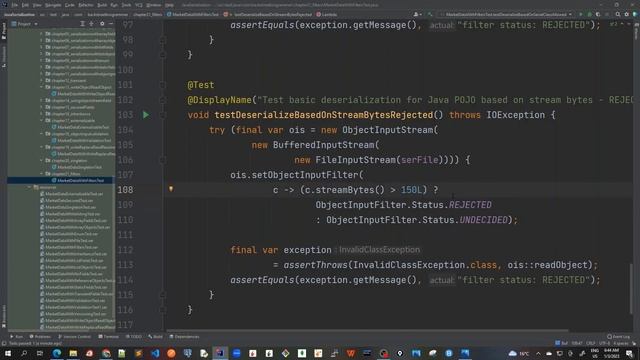Open File Explorer from taskbar
The height and width of the screenshot is (360, 640).
(x=73, y=353)
